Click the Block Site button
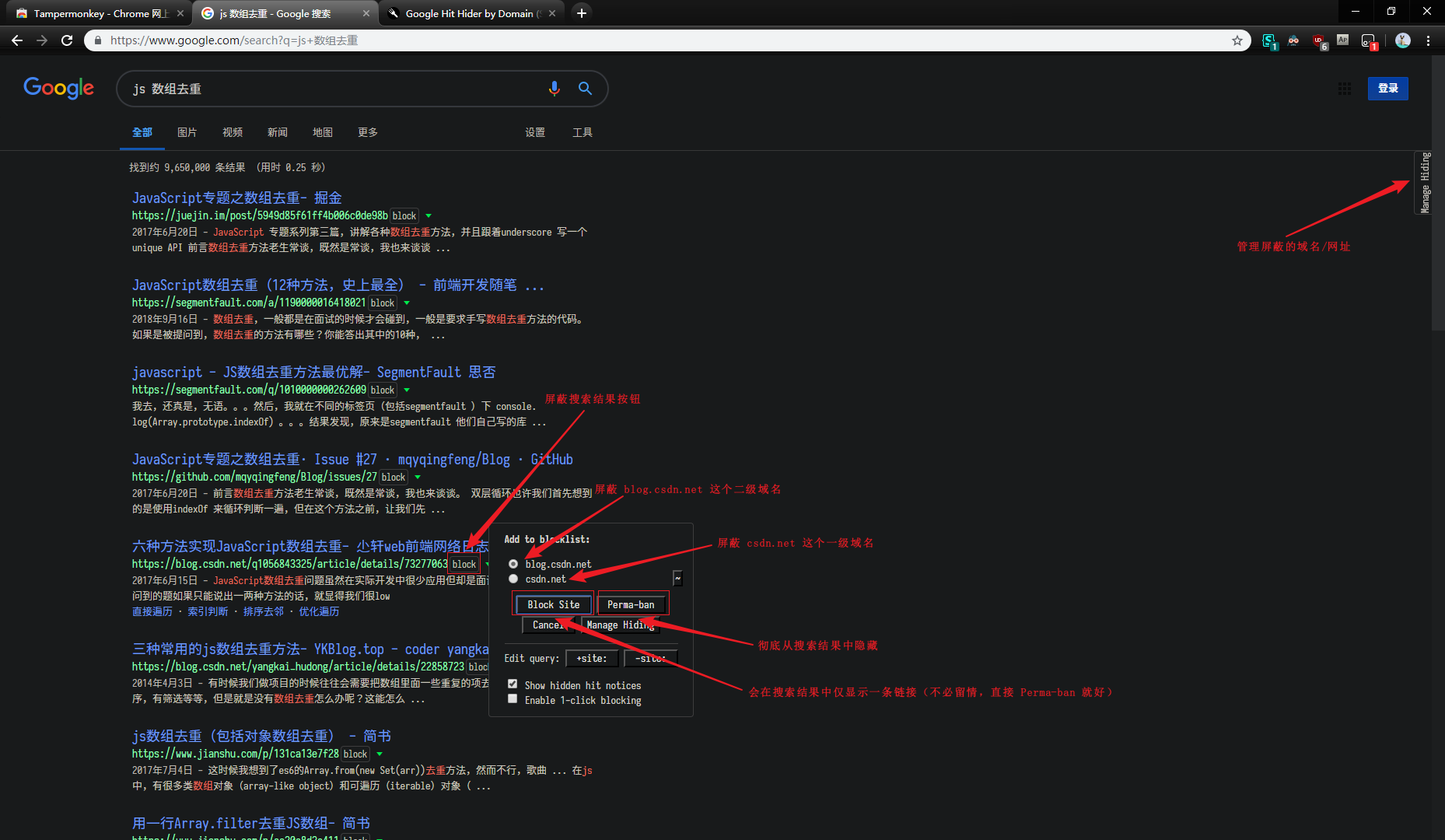 click(554, 604)
